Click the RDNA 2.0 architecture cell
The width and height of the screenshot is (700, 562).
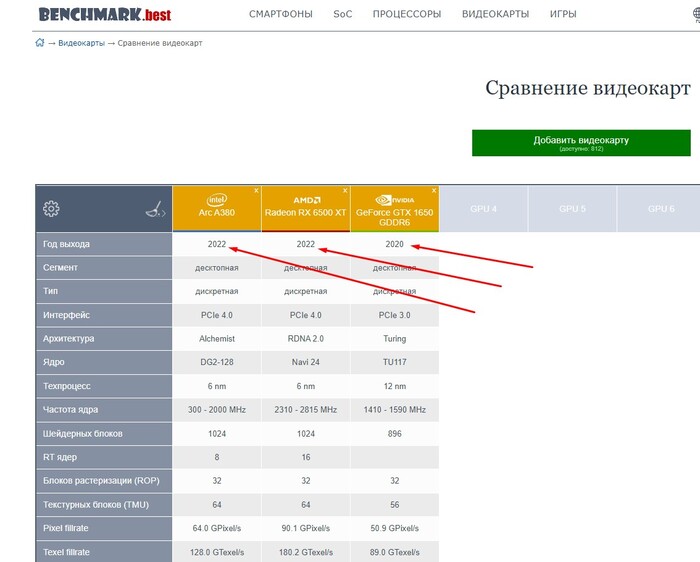[306, 339]
